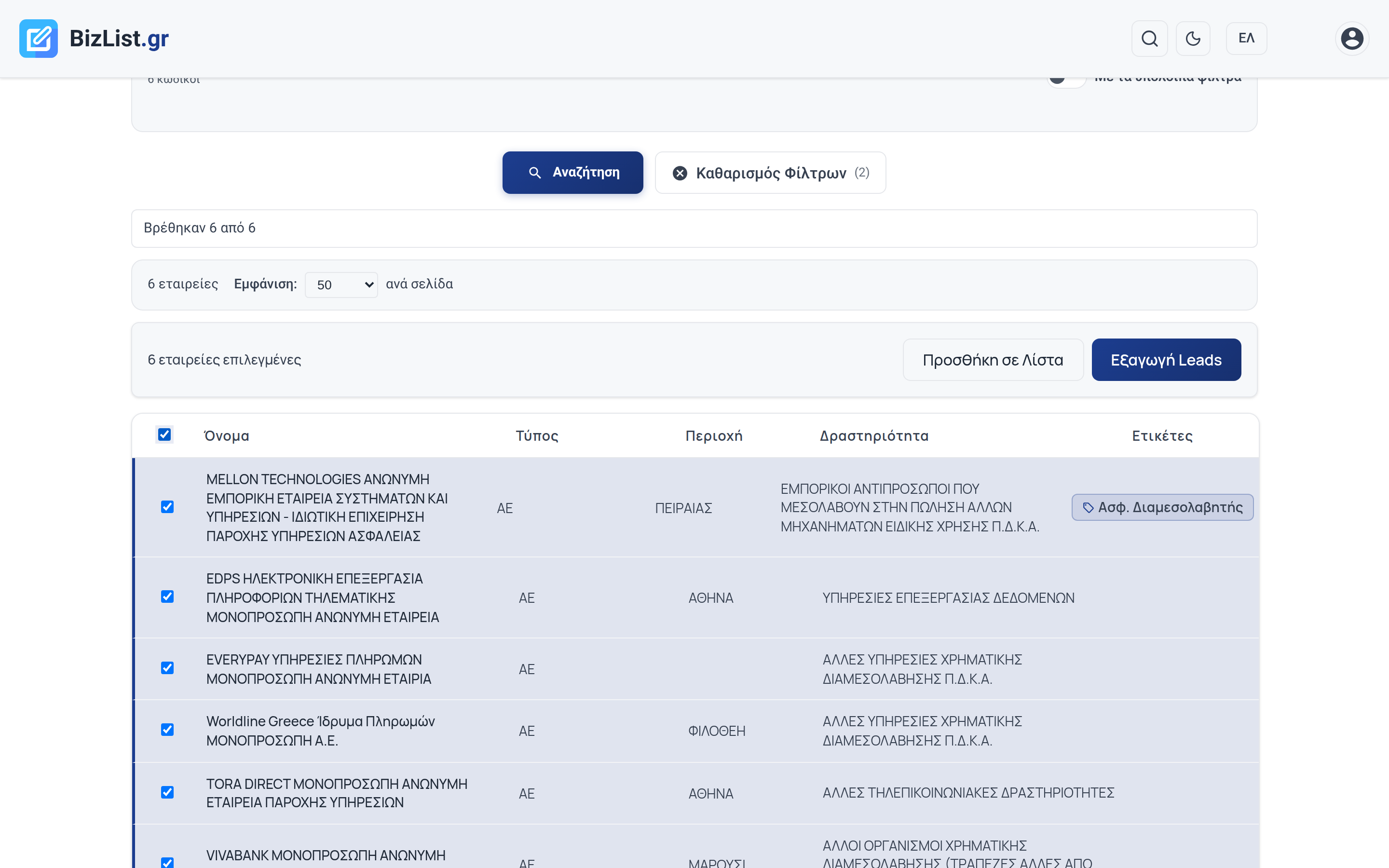Screen dimensions: 1389x868
Task: Click the ΑΕ type in EVERYPAY row
Action: (x=526, y=669)
